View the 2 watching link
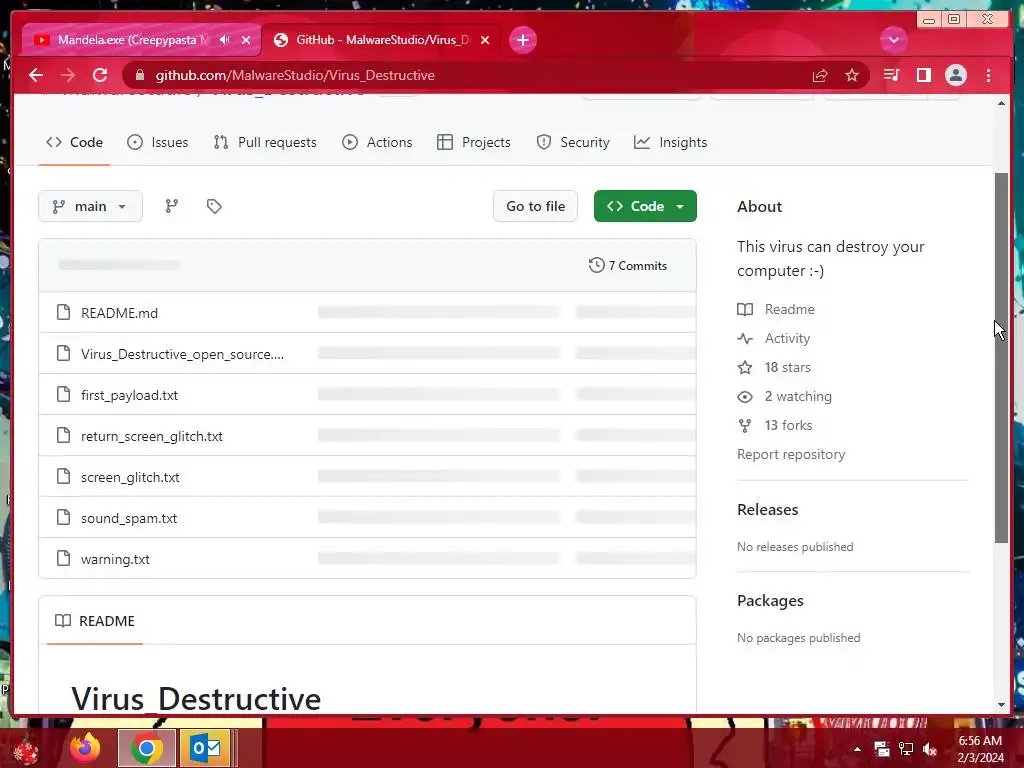 click(x=784, y=396)
